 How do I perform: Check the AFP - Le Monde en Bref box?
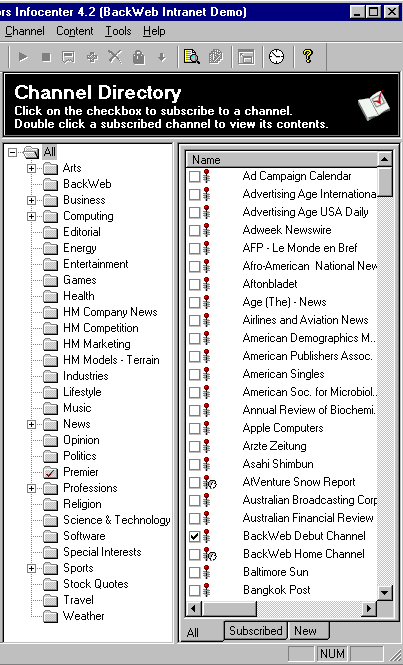194,249
